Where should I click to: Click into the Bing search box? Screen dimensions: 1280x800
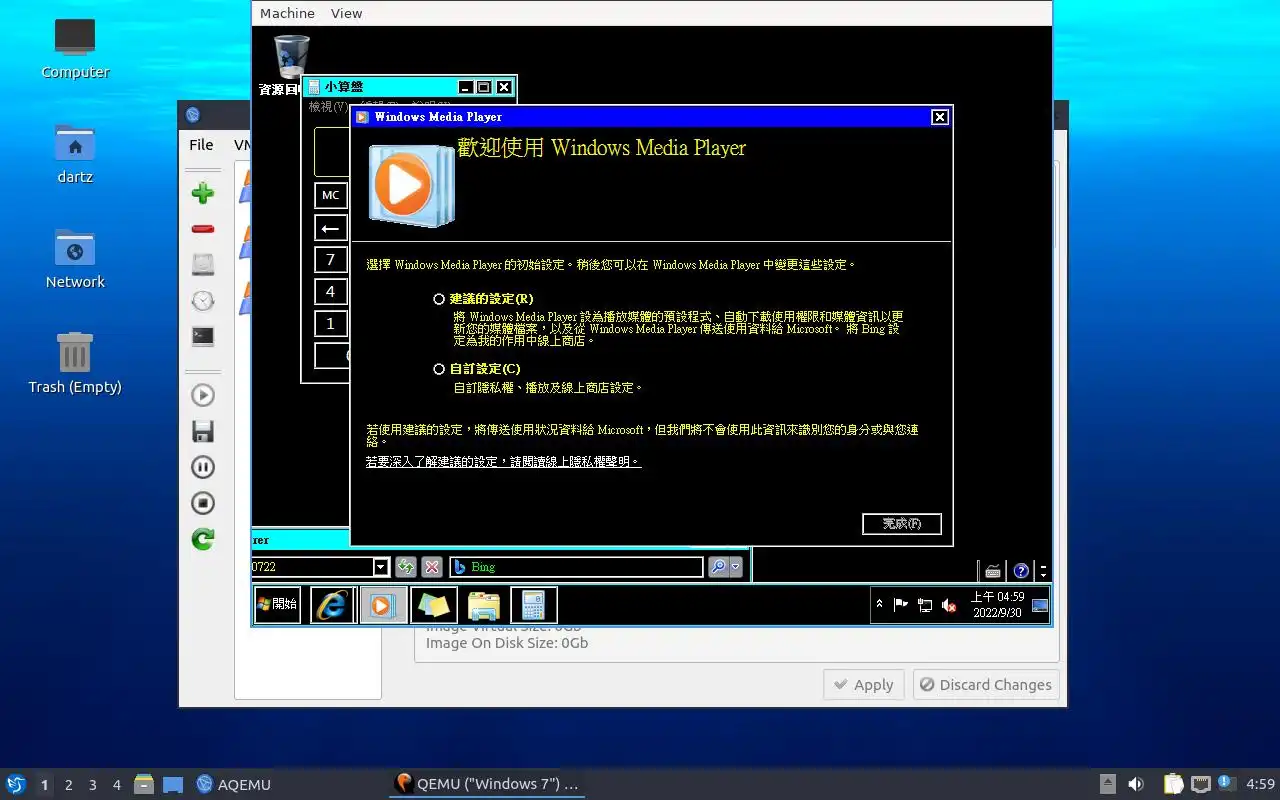point(577,567)
